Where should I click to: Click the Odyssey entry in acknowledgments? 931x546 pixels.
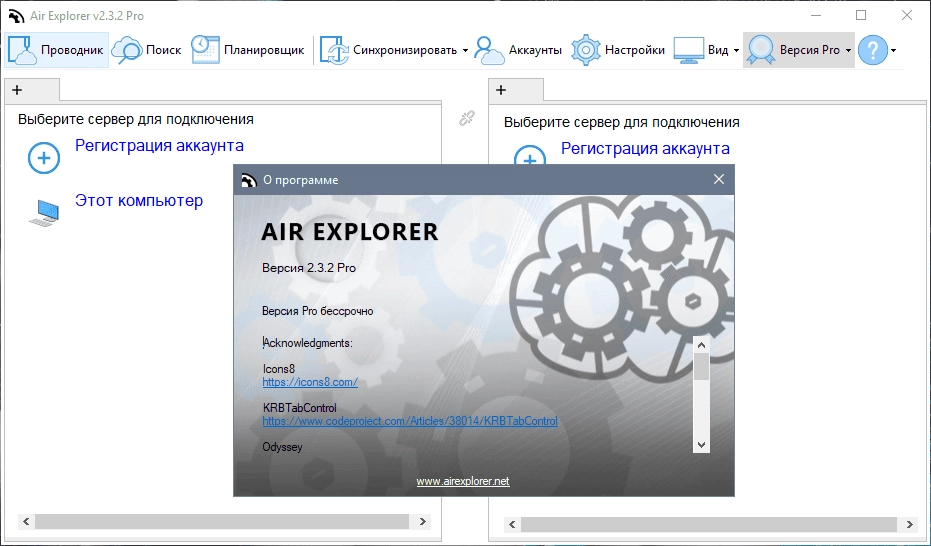[282, 447]
